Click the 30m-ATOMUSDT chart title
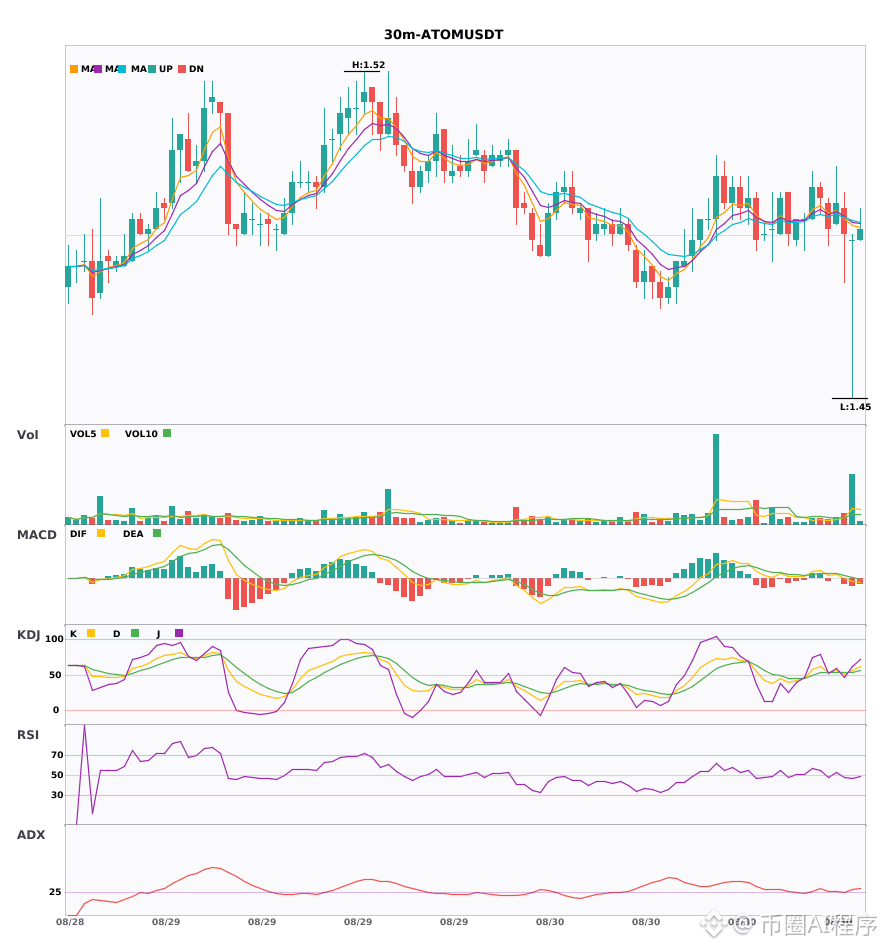 443,35
